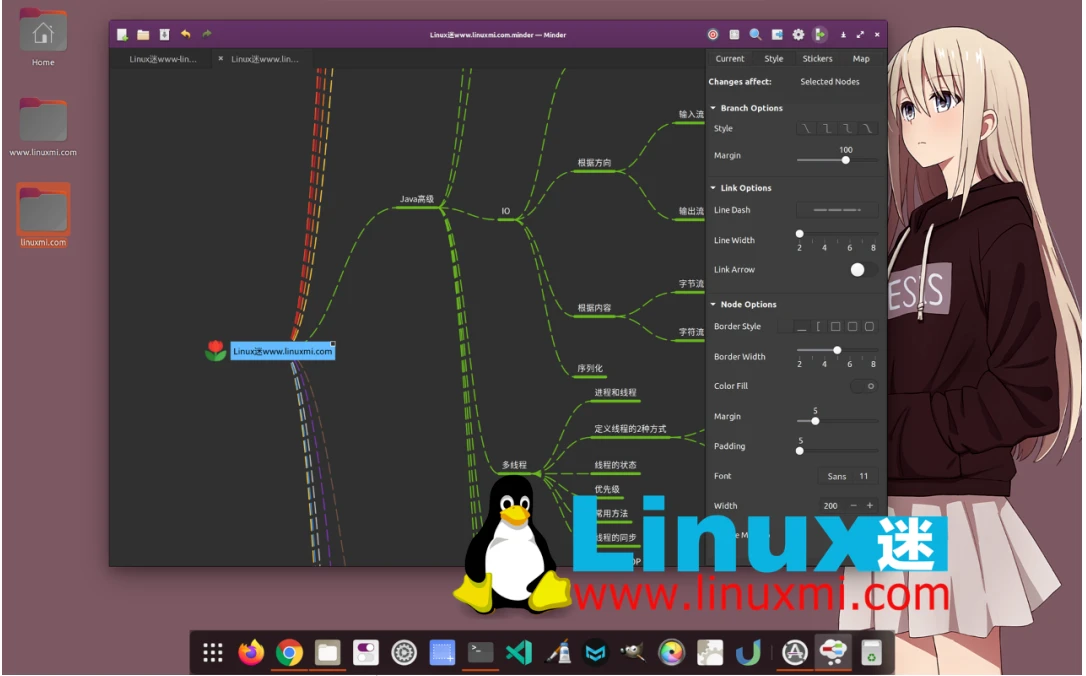Screen dimensions: 1086x676
Task: Redo the last undone change
Action: (x=205, y=33)
